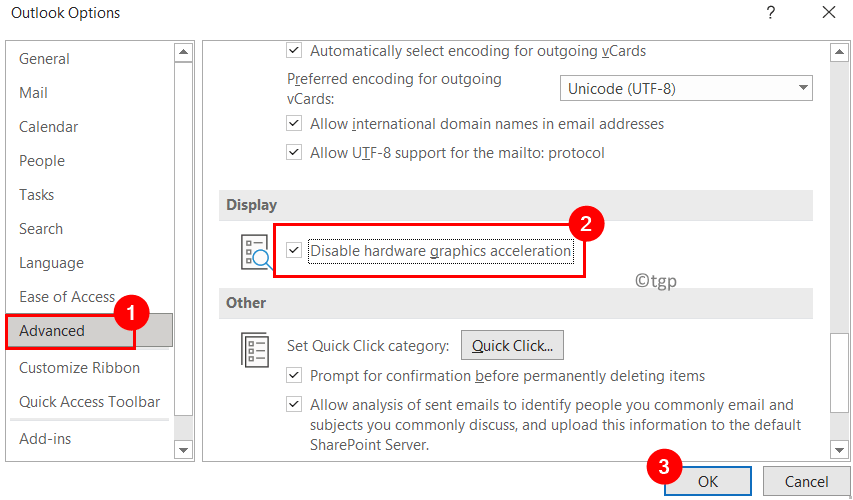Click main panel scroll up arrow
Viewport: 853px width, 500px height.
pos(839,52)
